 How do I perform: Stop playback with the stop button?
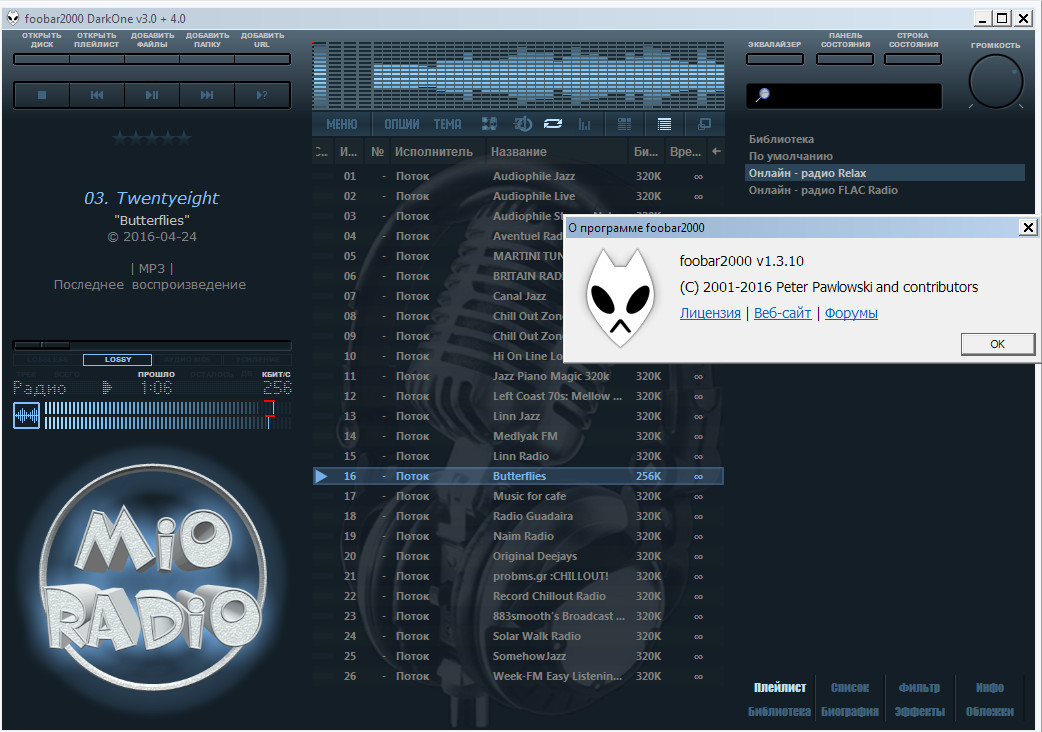point(42,95)
